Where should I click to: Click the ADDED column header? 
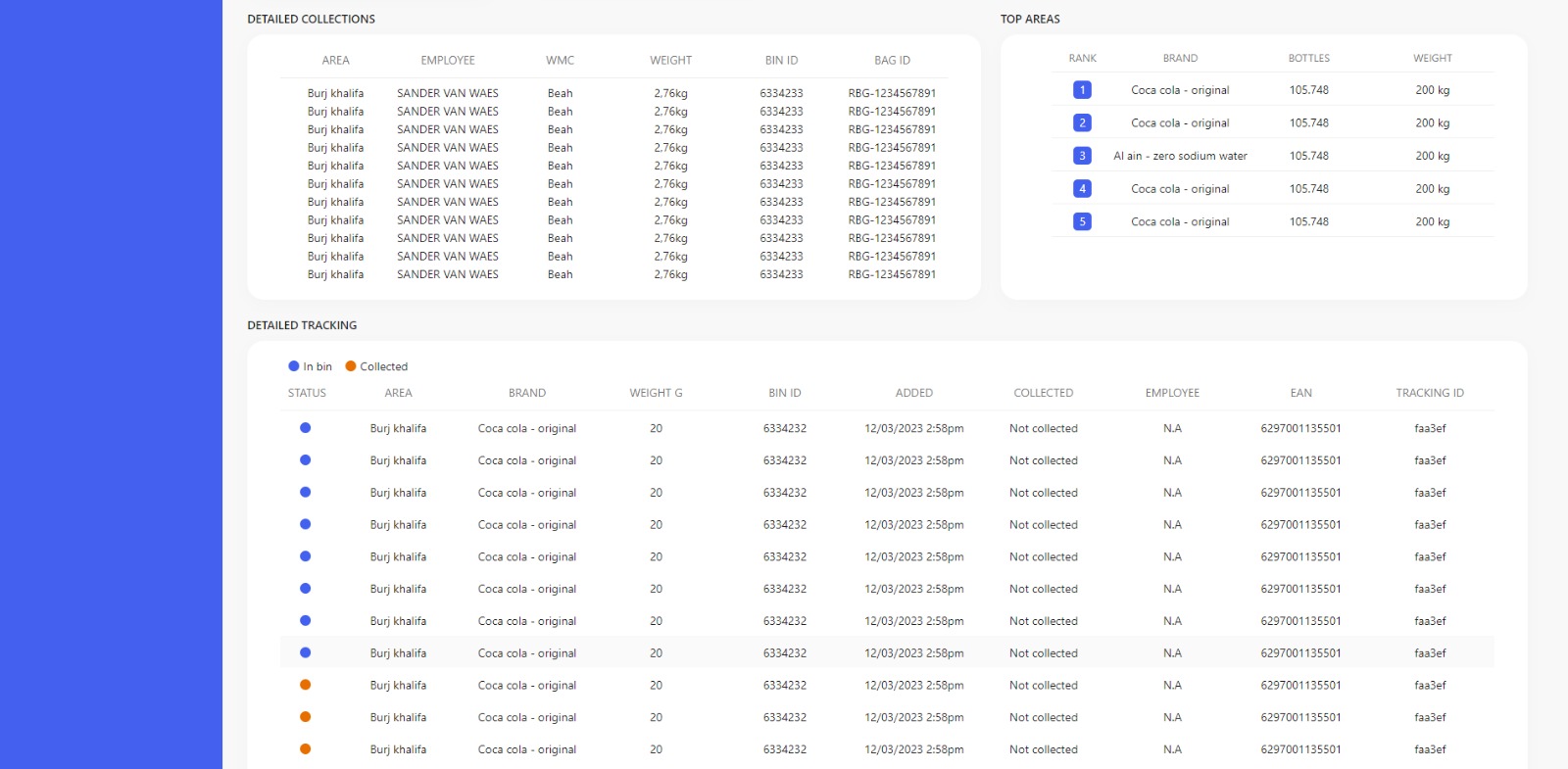pyautogui.click(x=914, y=393)
